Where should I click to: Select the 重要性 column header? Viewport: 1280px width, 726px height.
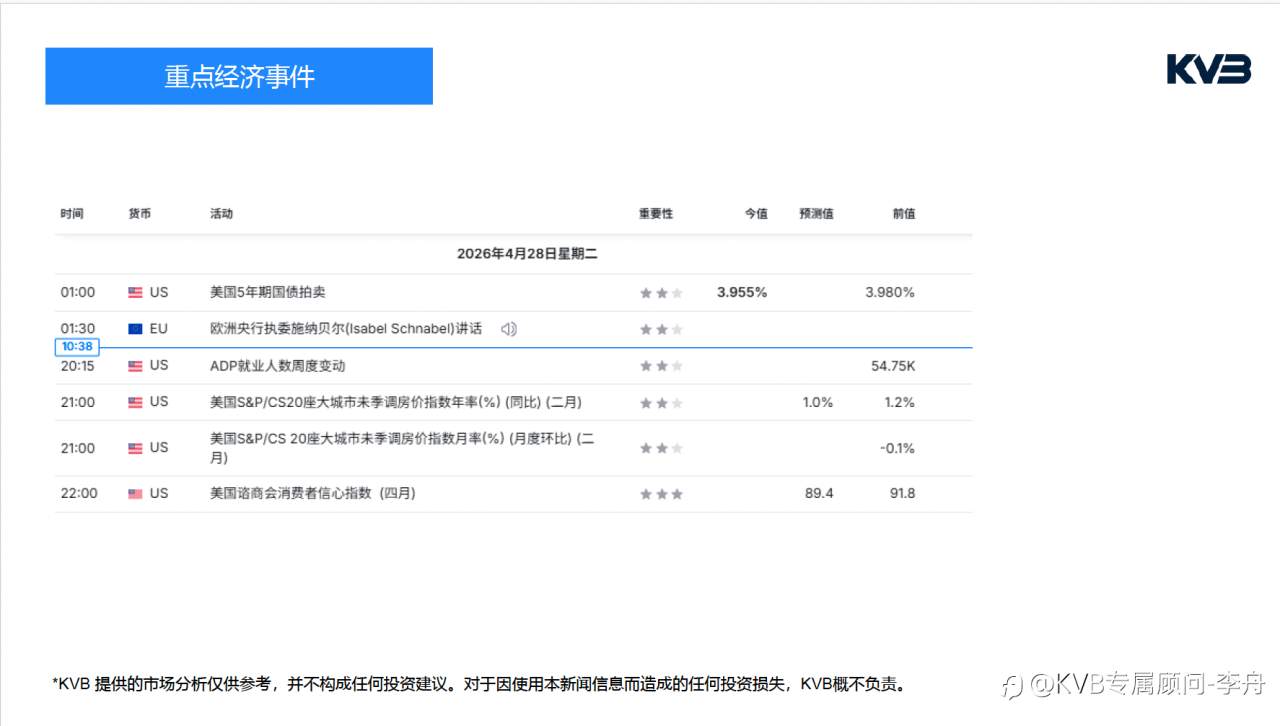[x=655, y=213]
